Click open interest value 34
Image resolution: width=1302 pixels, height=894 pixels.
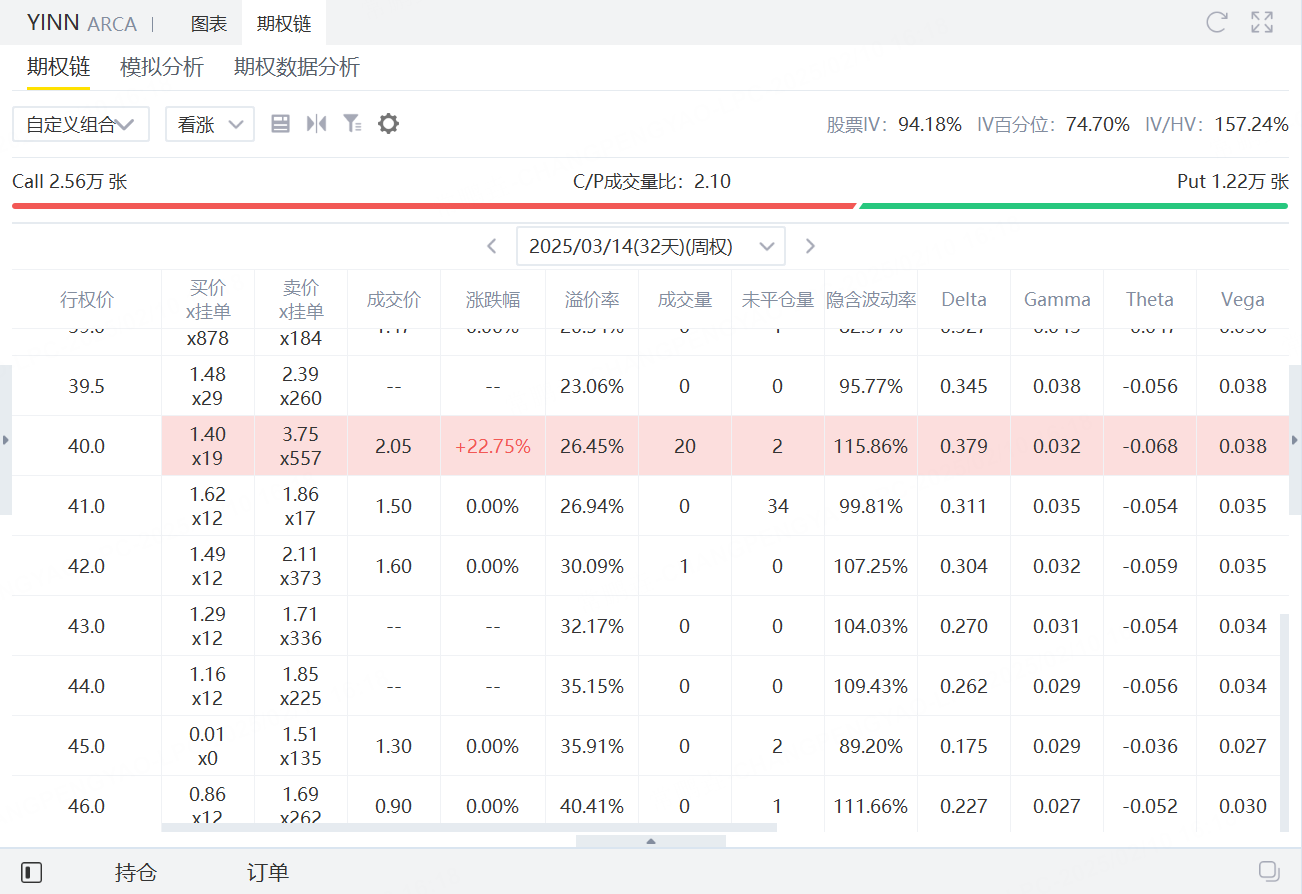pyautogui.click(x=778, y=506)
